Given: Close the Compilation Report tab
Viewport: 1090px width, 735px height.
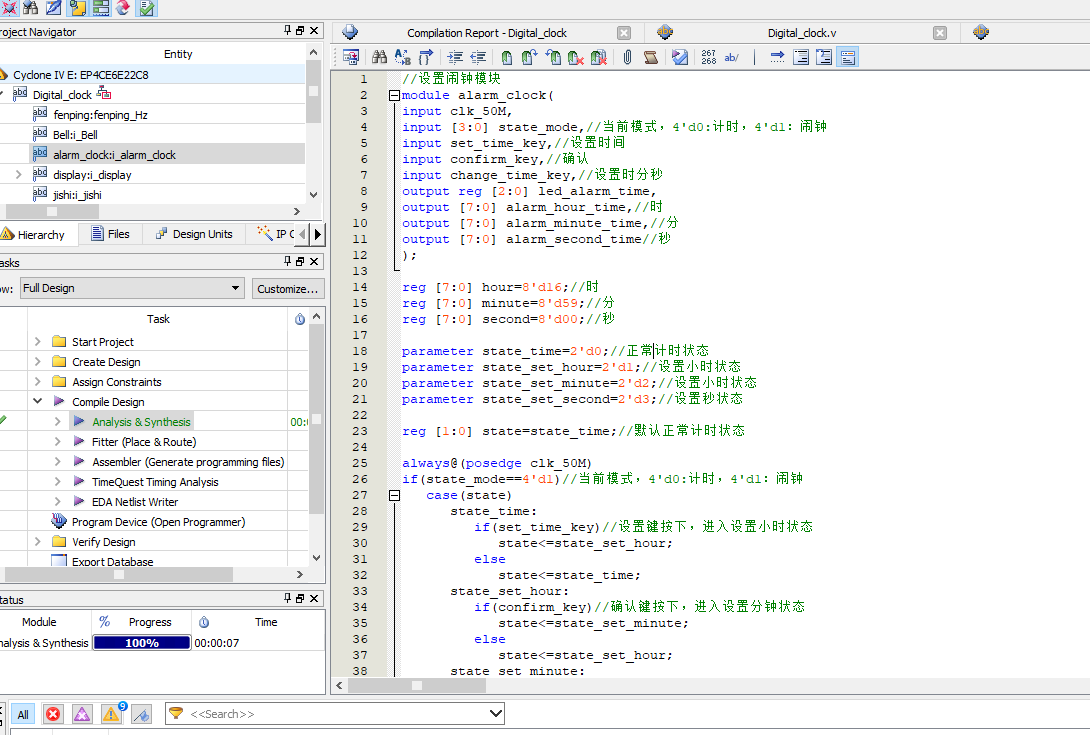Looking at the screenshot, I should 624,33.
